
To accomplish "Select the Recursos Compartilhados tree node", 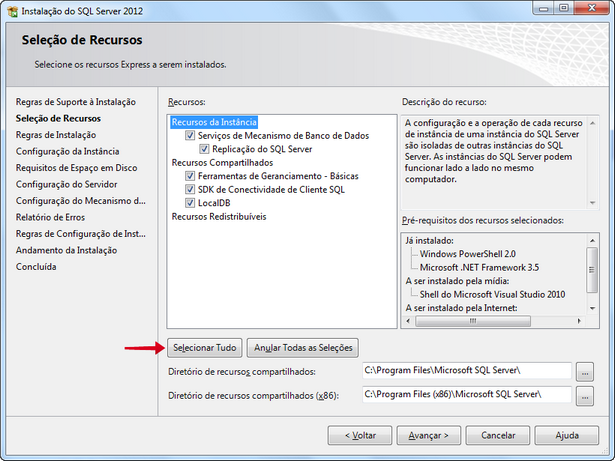I will [222, 162].
